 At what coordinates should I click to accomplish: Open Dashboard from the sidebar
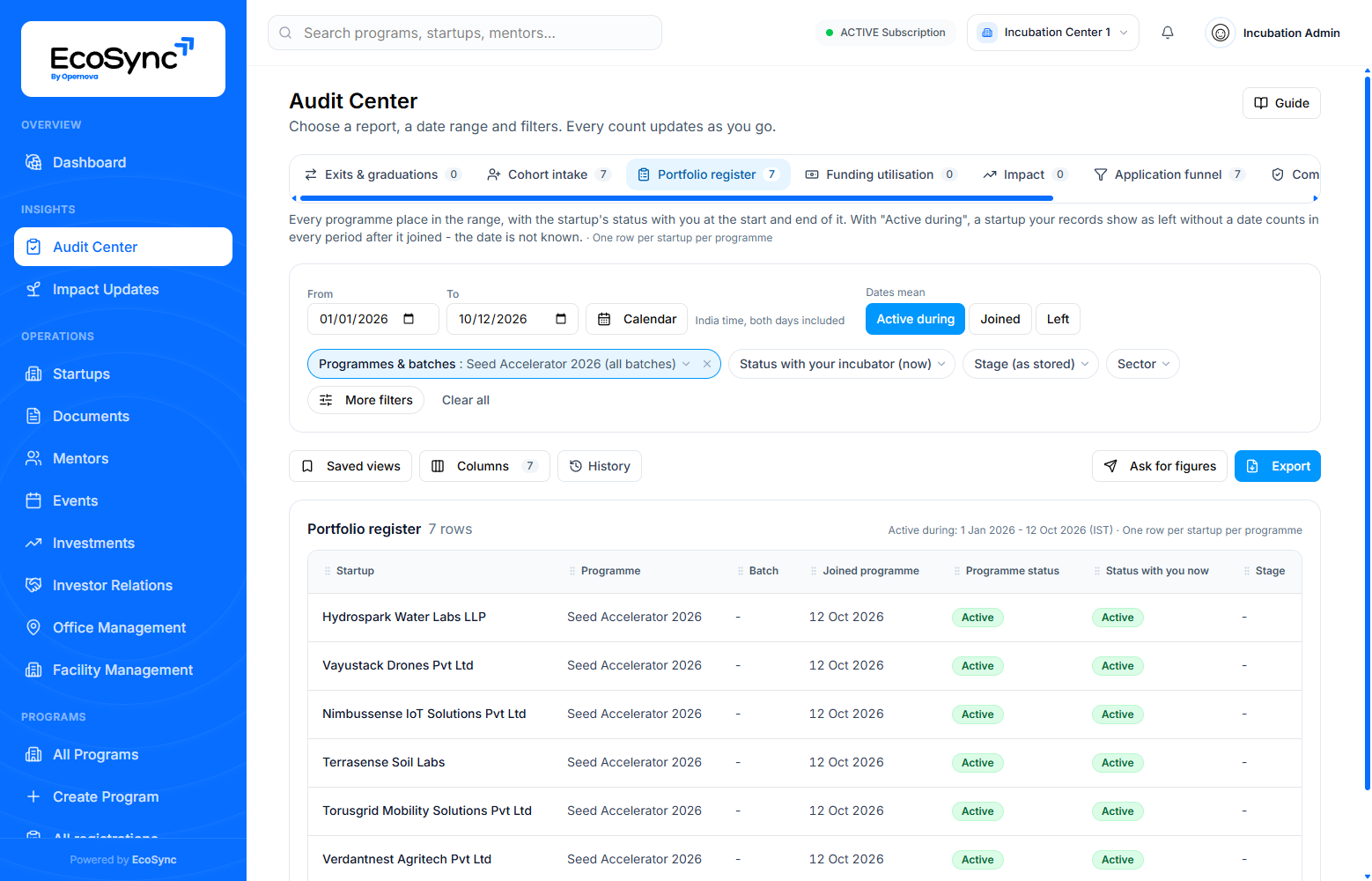(x=123, y=162)
